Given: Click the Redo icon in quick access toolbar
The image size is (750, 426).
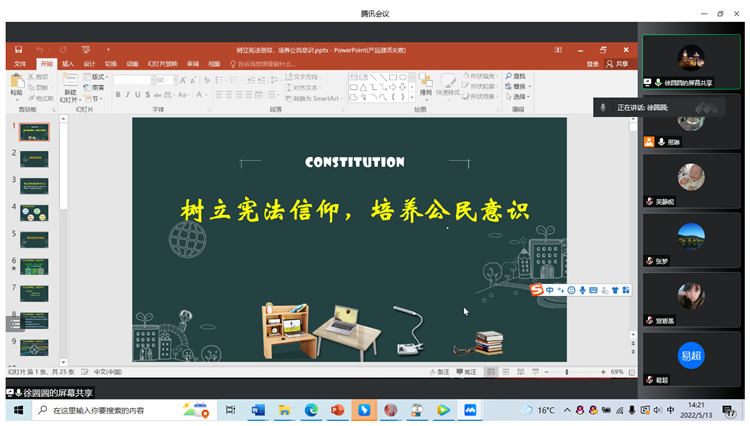Looking at the screenshot, I should click(63, 50).
